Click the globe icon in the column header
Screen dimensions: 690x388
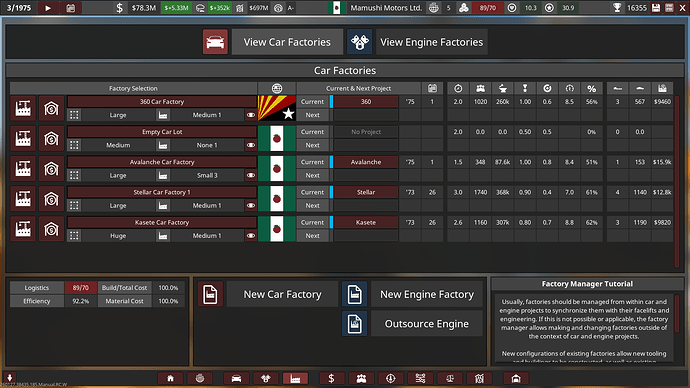coord(277,88)
